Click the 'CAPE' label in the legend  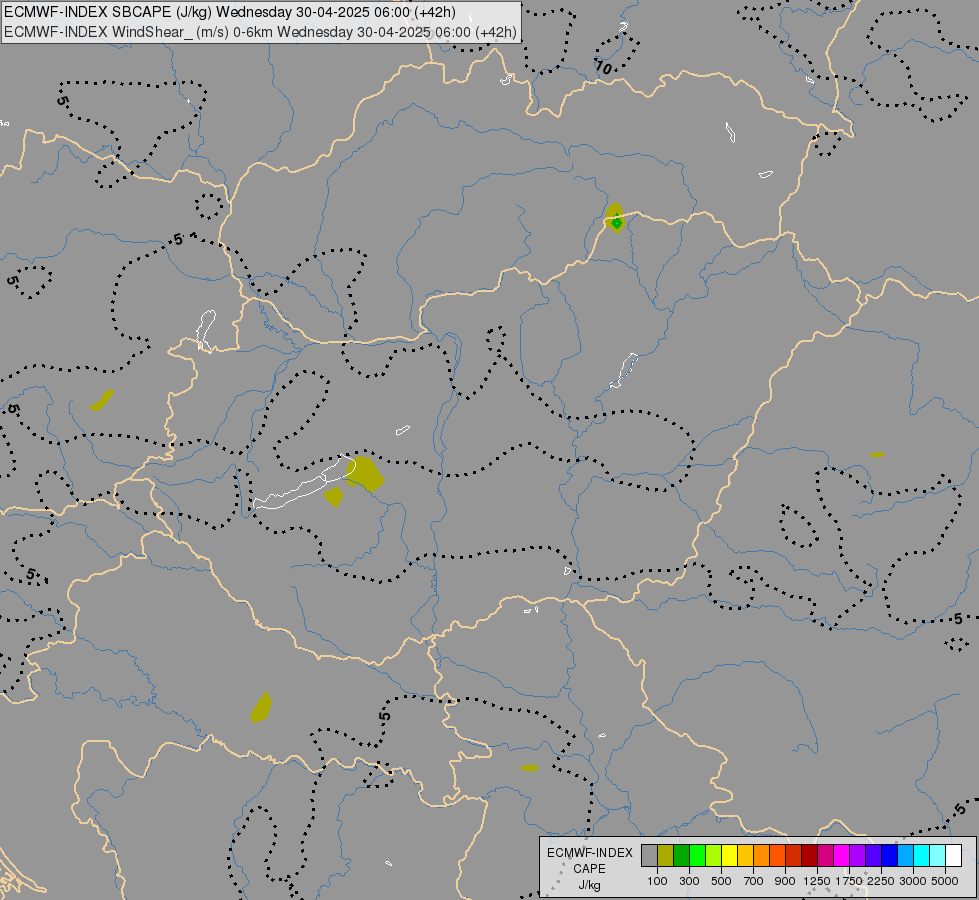coord(589,869)
